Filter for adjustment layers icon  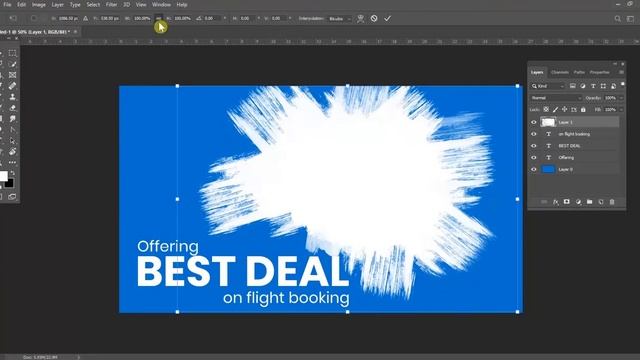pyautogui.click(x=583, y=86)
